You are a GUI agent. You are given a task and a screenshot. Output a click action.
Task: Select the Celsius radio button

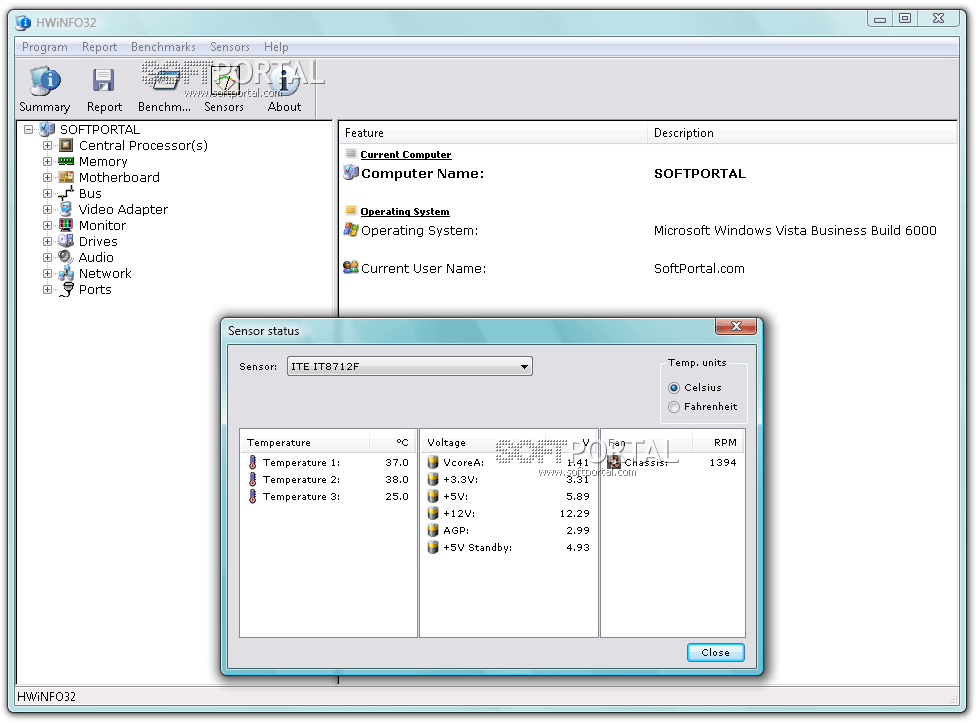click(x=673, y=388)
